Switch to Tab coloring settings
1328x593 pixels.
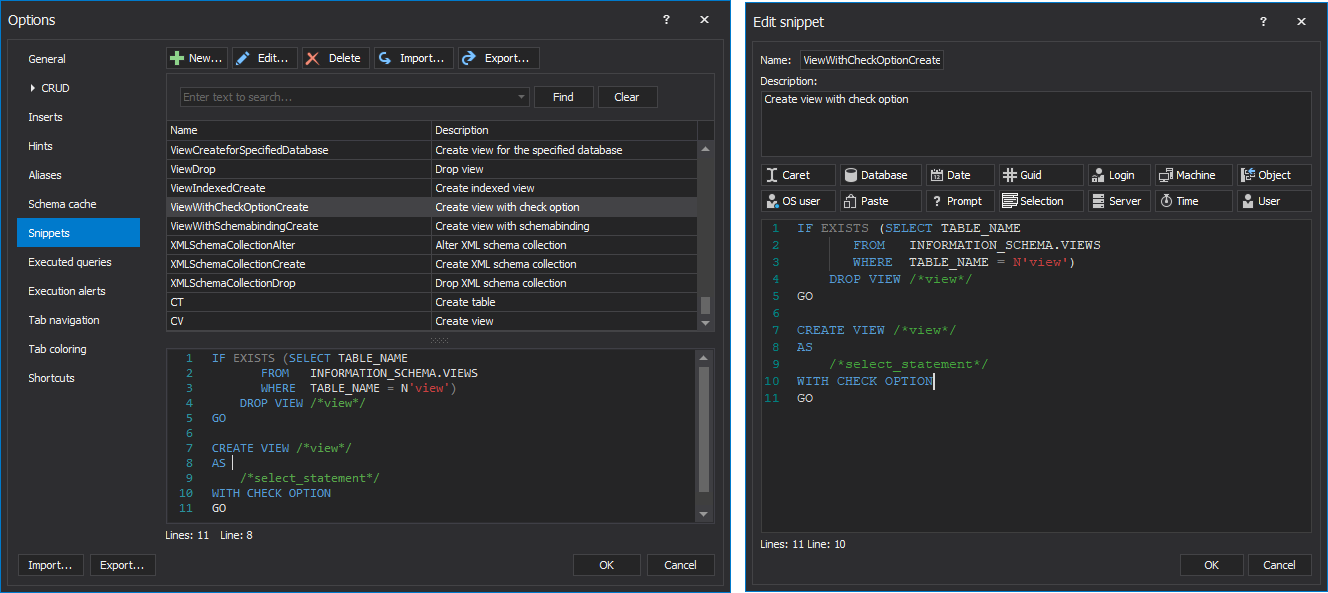[57, 349]
